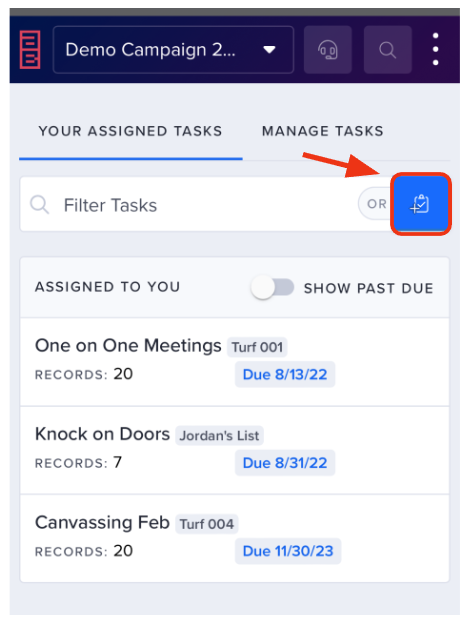Click the magnifier icon in Filter Tasks
Image resolution: width=471 pixels, height=631 pixels.
pos(39,205)
